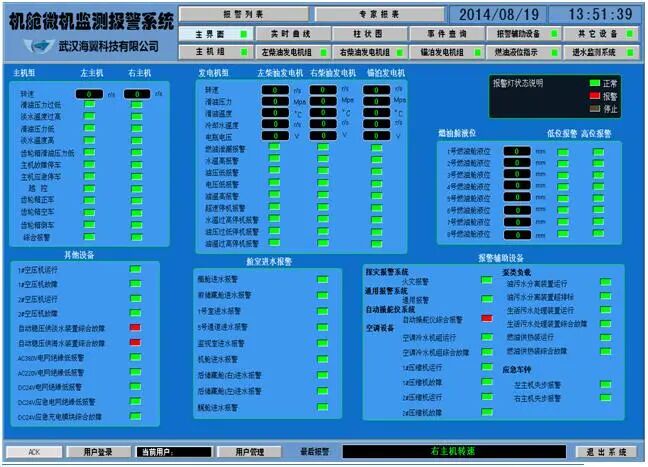The height and width of the screenshot is (467, 648).
Task: Open the 报警列表 alarm list
Action: 243,14
